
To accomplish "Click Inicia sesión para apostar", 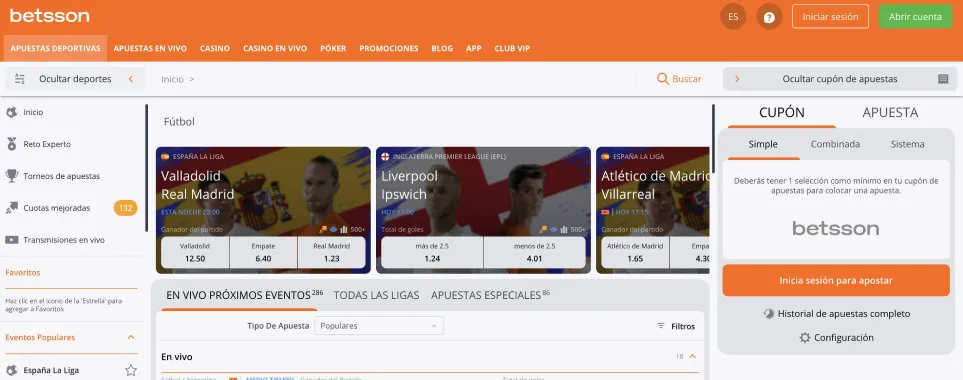I will click(836, 281).
